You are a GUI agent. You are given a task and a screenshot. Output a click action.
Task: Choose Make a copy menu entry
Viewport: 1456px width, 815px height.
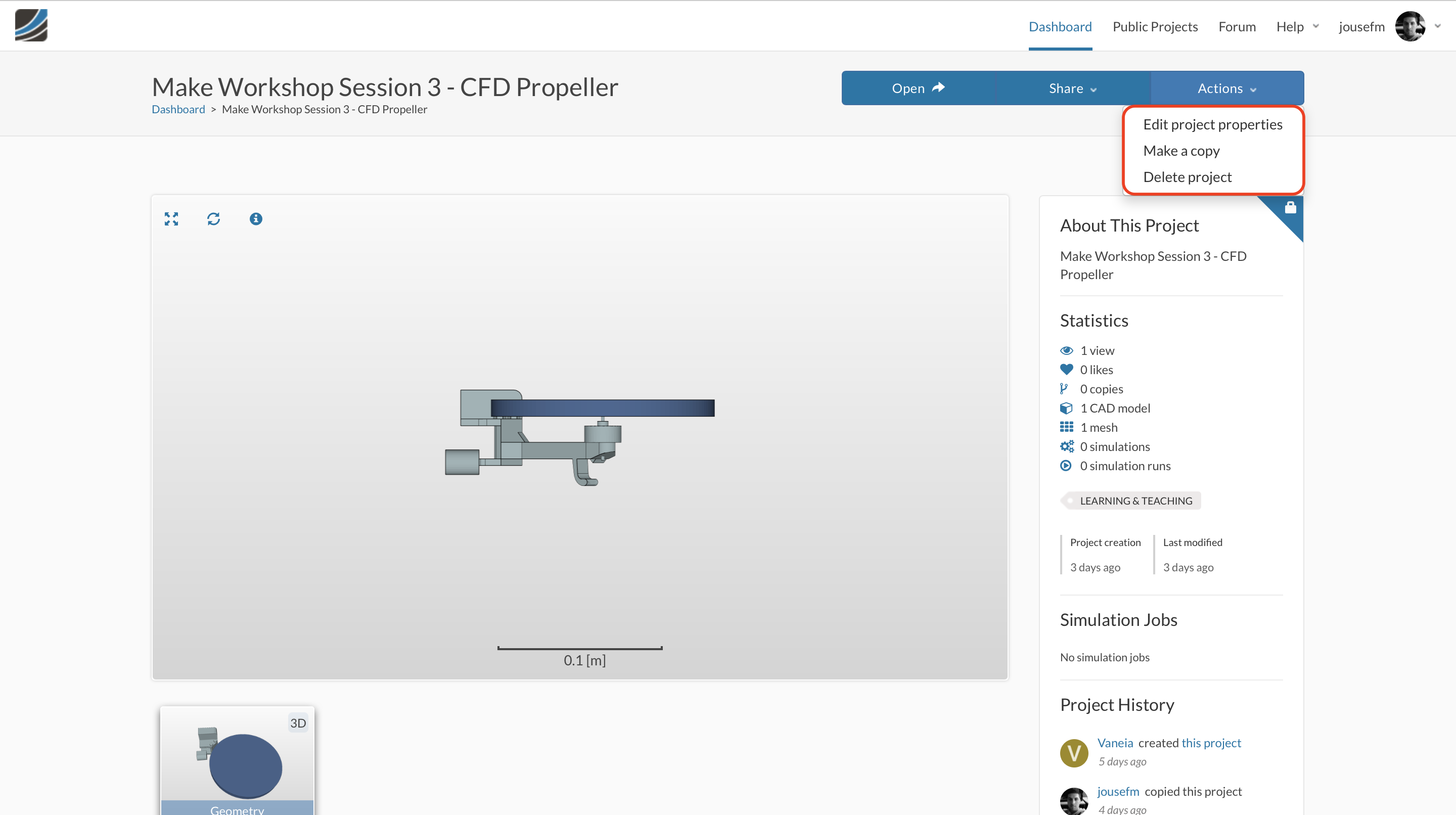click(x=1181, y=151)
